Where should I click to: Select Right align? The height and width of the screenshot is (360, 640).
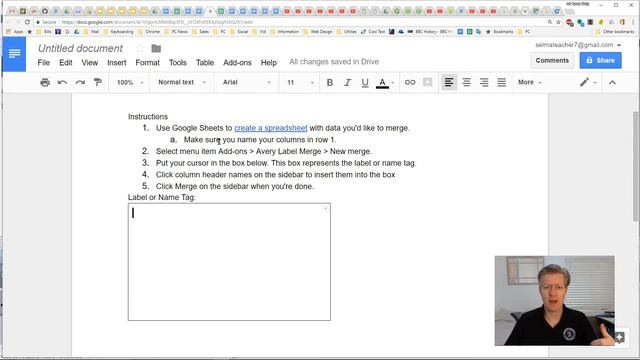pos(484,82)
